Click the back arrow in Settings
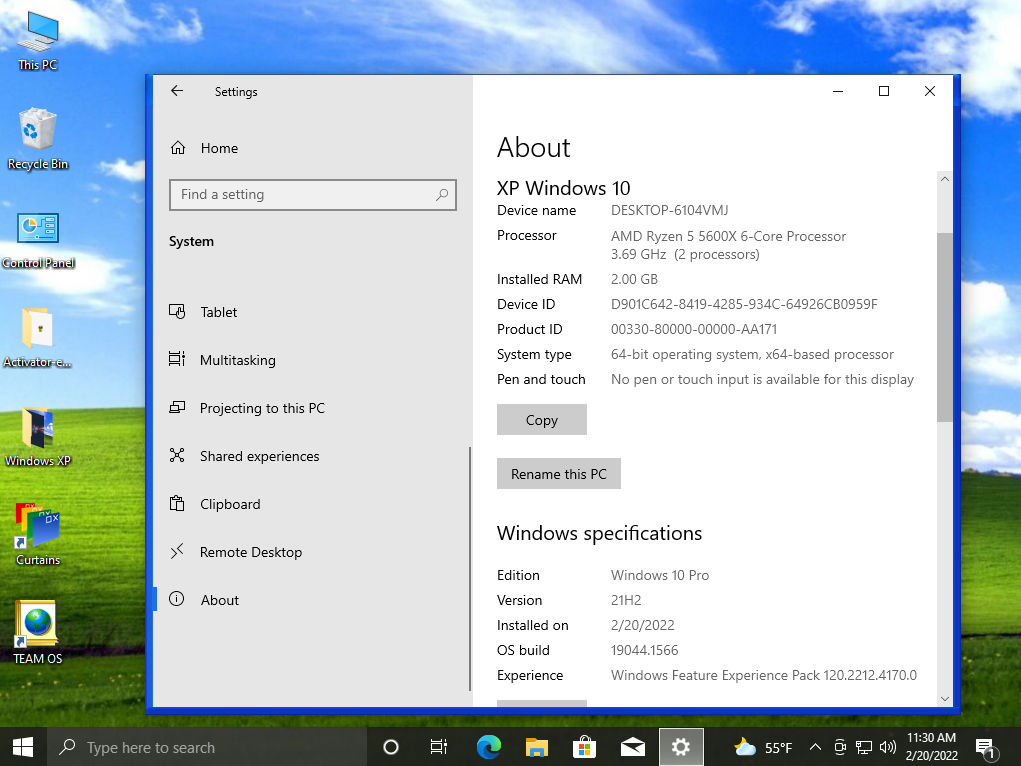The height and width of the screenshot is (766, 1021). click(x=177, y=91)
